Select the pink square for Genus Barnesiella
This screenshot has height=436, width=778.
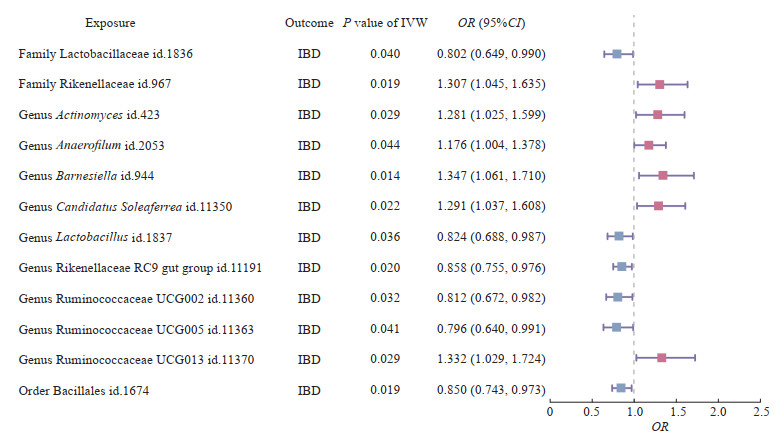[x=663, y=175]
